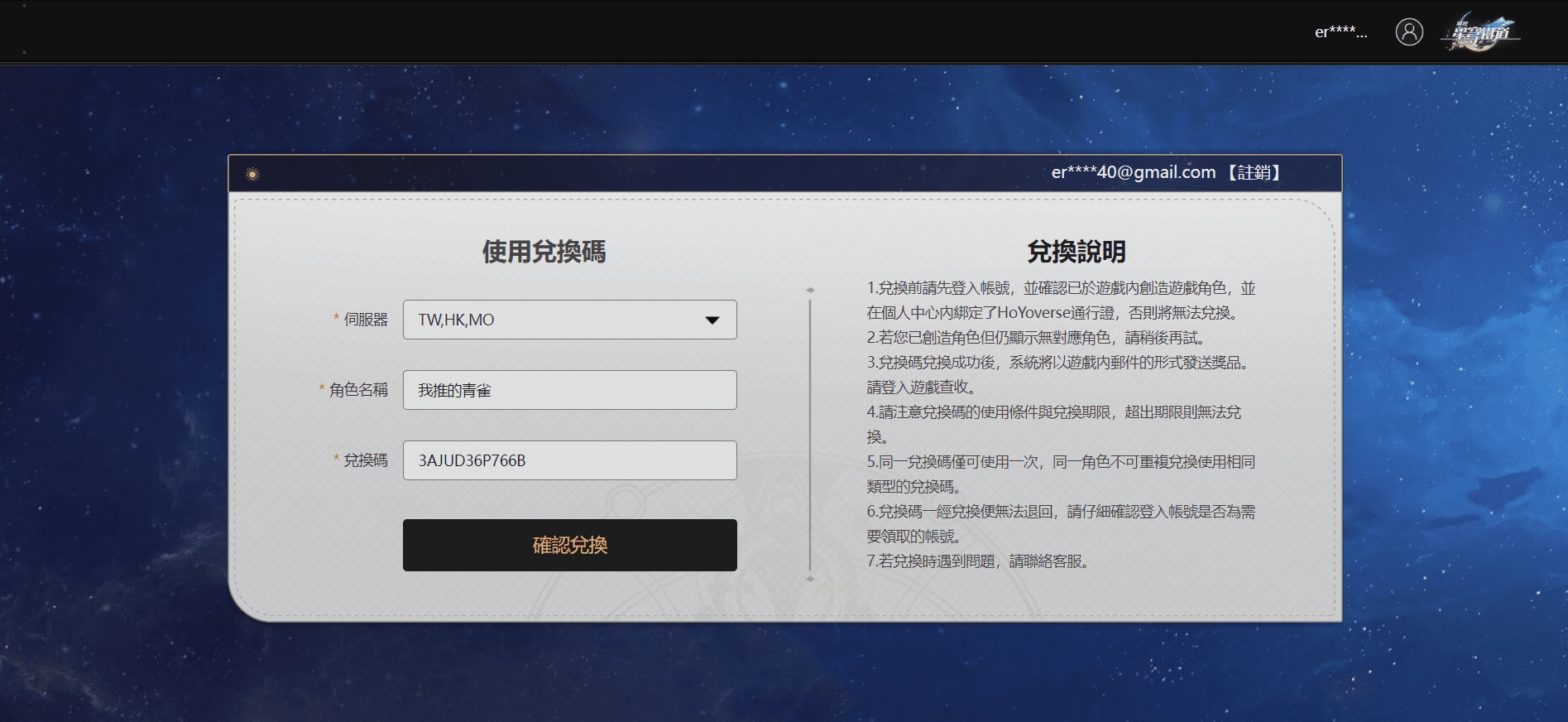Image resolution: width=1568 pixels, height=722 pixels.
Task: Click the 角色名稱 field label
Action: [358, 390]
